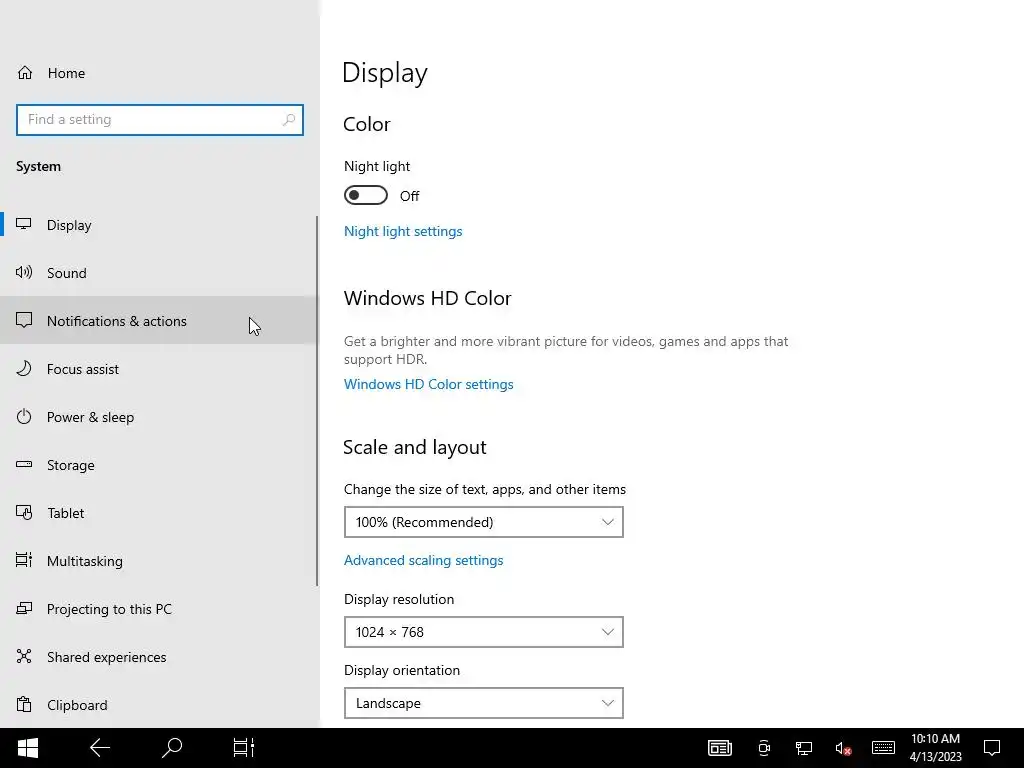Image resolution: width=1024 pixels, height=768 pixels.
Task: Click the Meet Now camera tray icon
Action: [764, 748]
